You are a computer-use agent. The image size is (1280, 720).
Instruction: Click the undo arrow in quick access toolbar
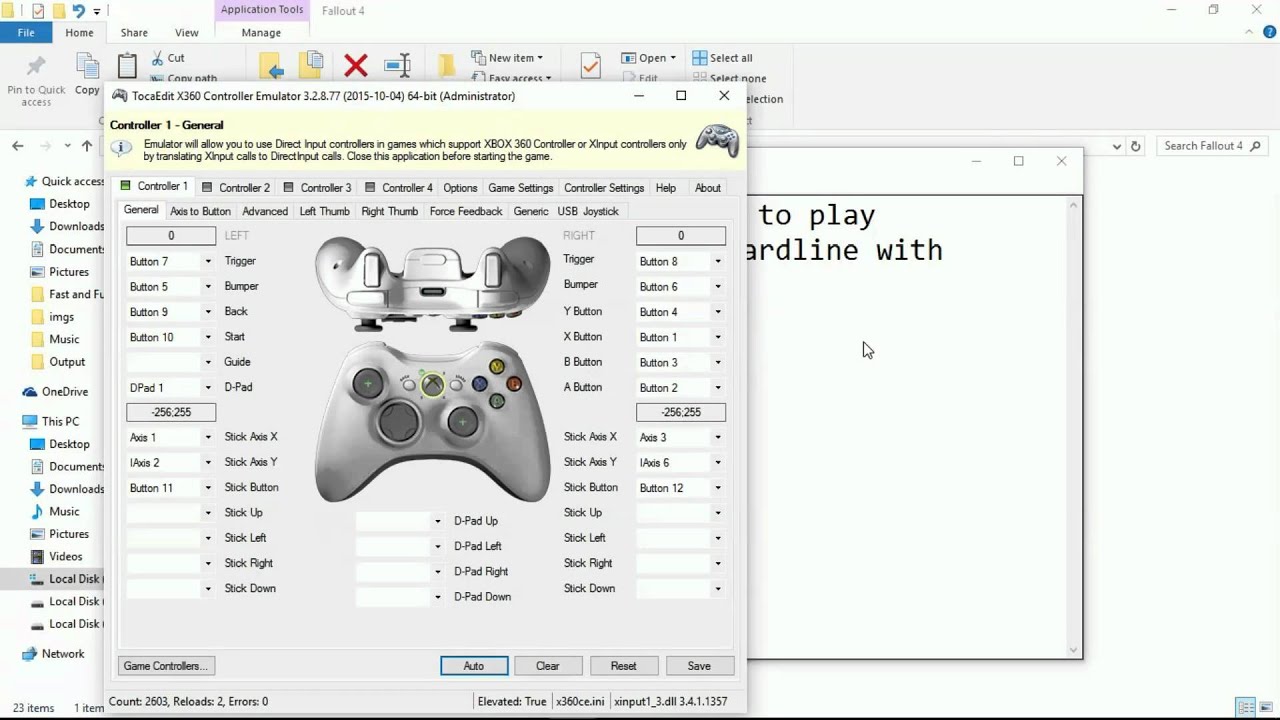click(78, 11)
